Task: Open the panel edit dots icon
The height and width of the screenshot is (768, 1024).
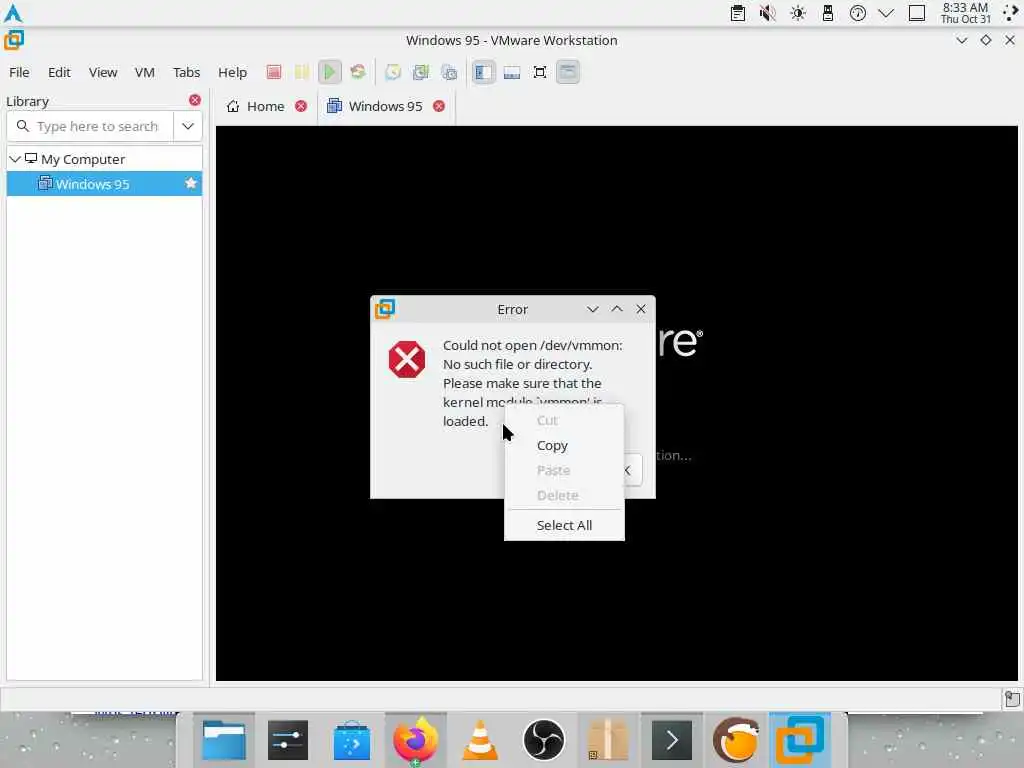Action: 1010,13
